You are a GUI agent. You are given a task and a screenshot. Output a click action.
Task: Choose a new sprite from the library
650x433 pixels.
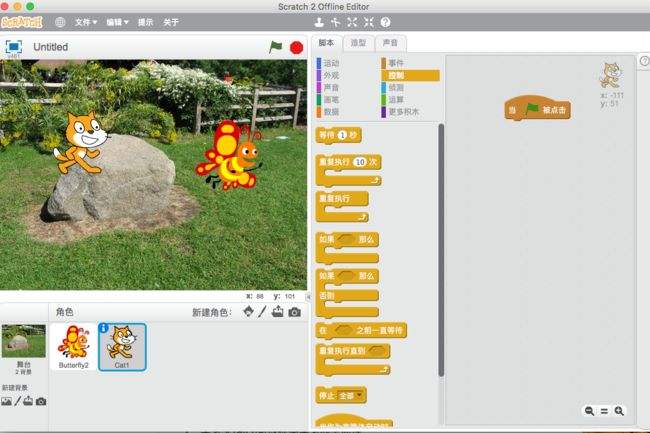pos(248,312)
